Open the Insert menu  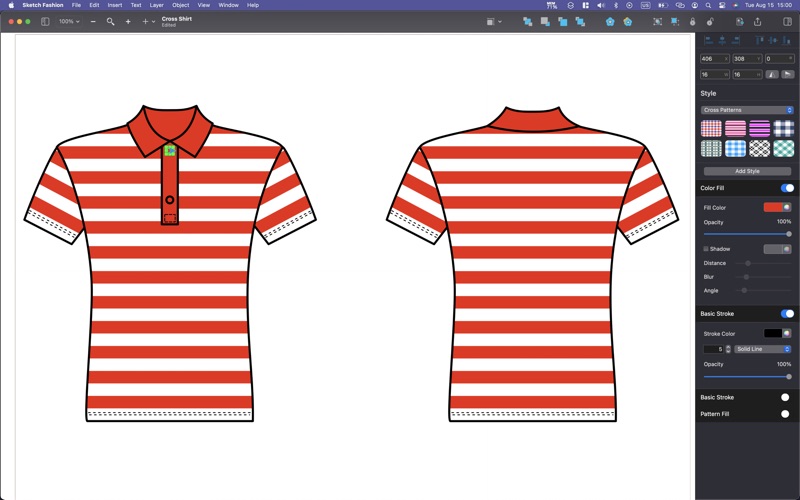click(x=115, y=5)
